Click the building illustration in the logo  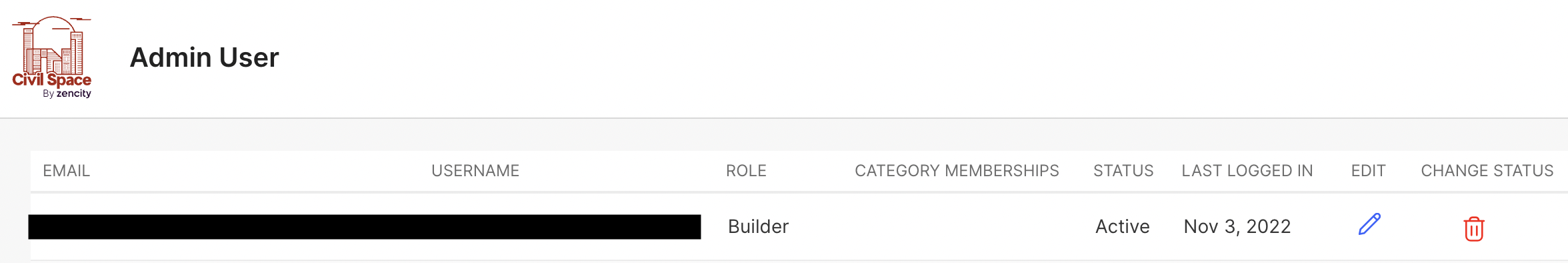[x=53, y=45]
